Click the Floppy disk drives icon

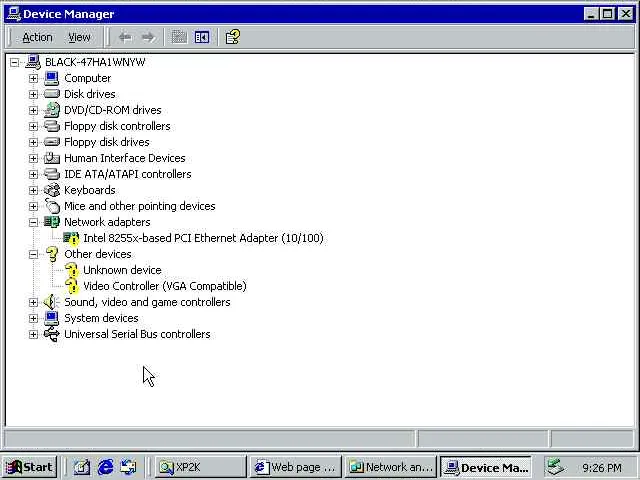click(x=51, y=142)
